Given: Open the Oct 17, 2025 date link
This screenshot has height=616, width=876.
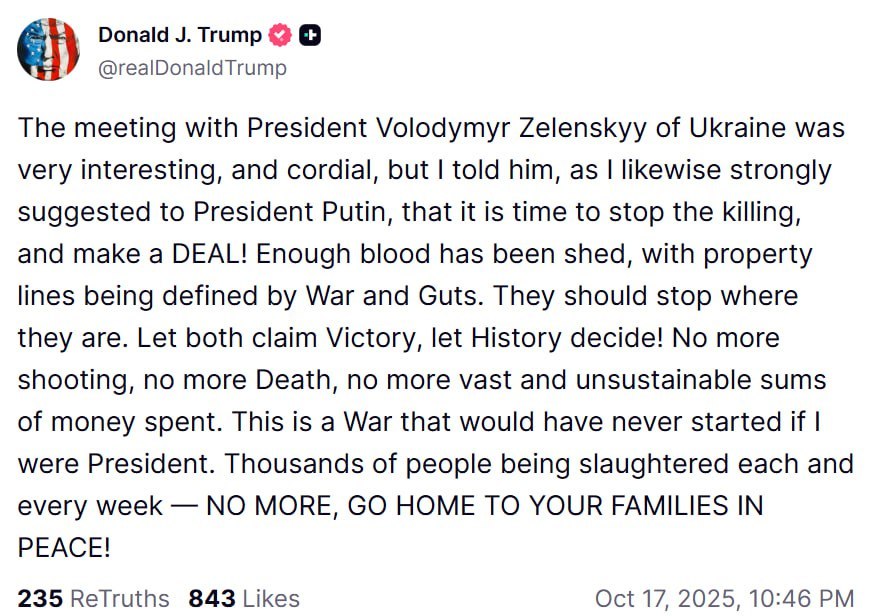Looking at the screenshot, I should tap(662, 599).
